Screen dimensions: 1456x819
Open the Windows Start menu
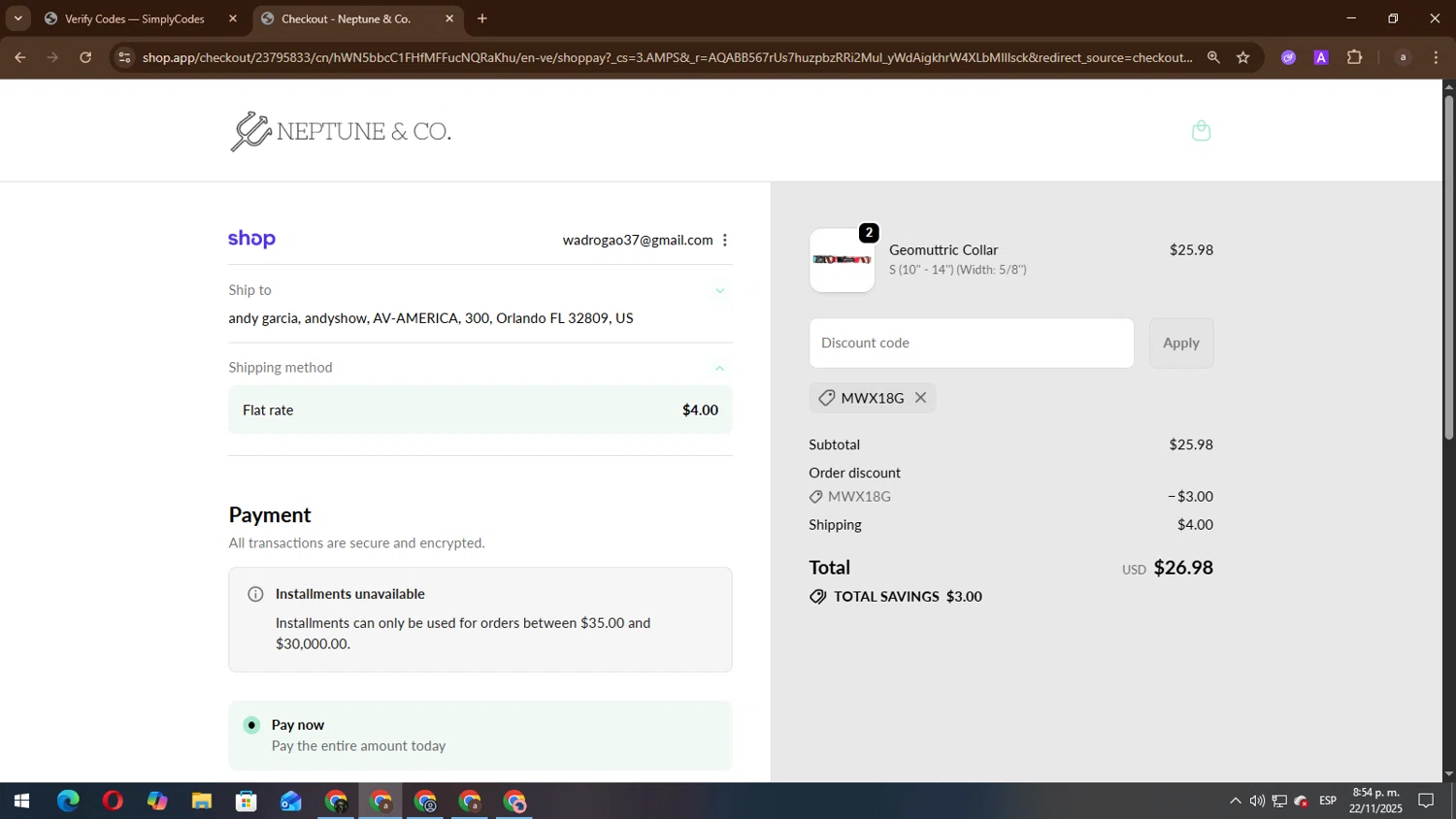pos(21,802)
